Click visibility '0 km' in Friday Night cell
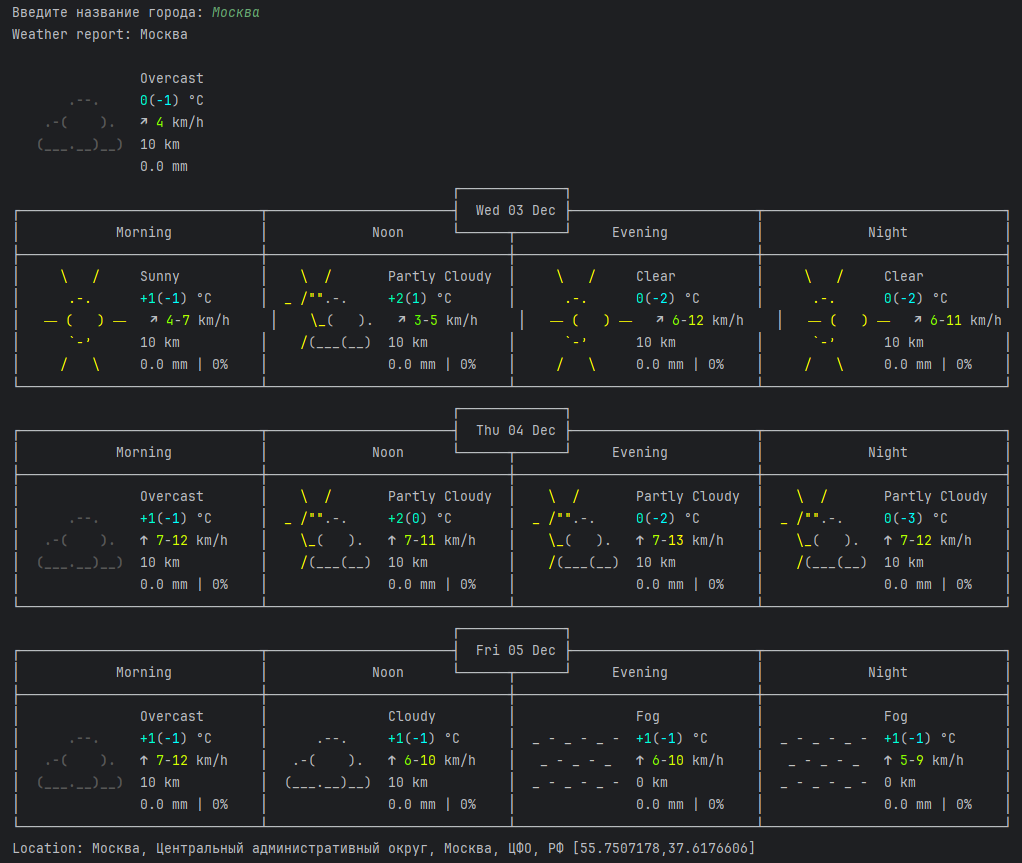Screen dimensions: 1022x863 coord(899,782)
